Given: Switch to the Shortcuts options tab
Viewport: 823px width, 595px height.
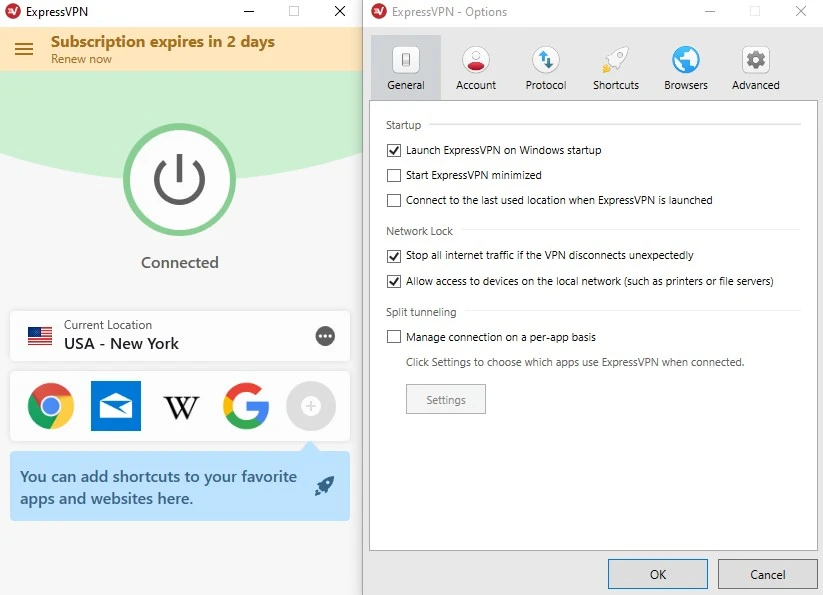Looking at the screenshot, I should [616, 68].
